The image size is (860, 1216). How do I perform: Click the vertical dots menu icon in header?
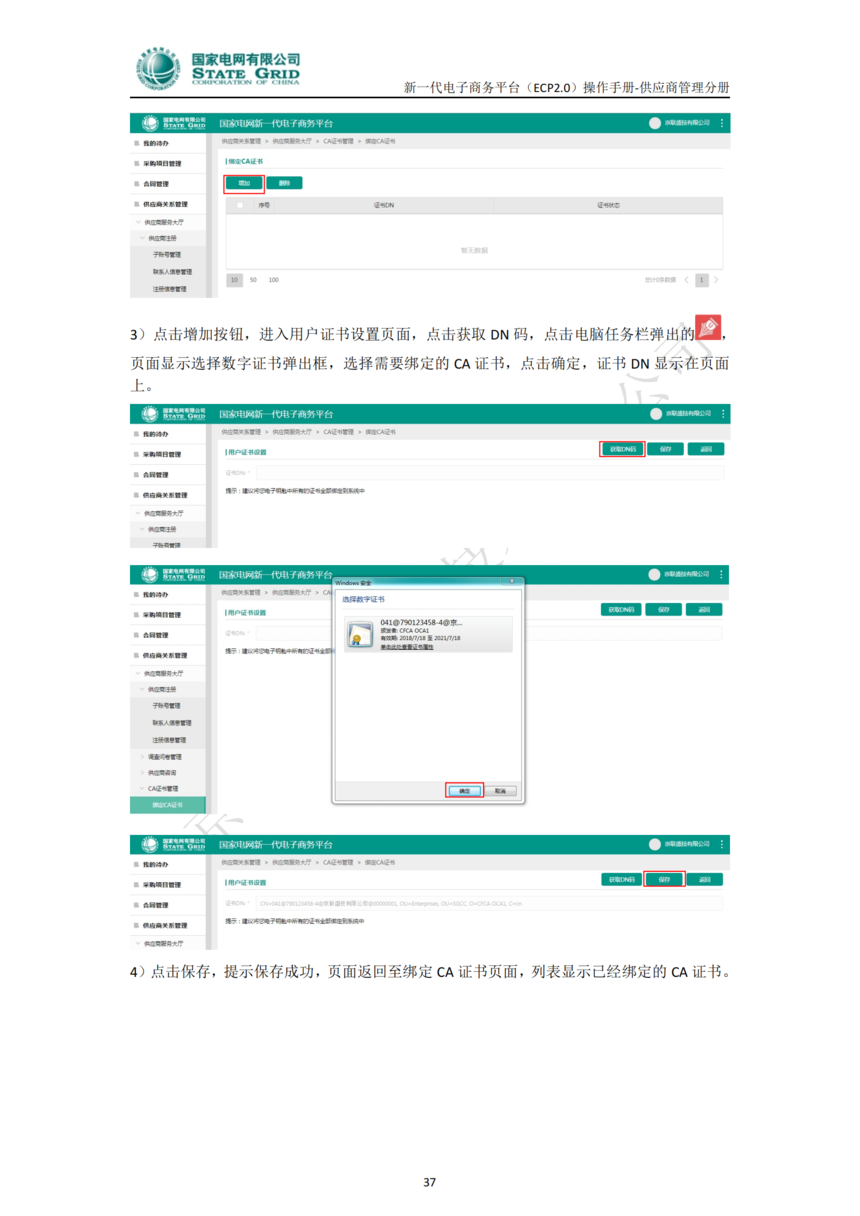pos(723,122)
